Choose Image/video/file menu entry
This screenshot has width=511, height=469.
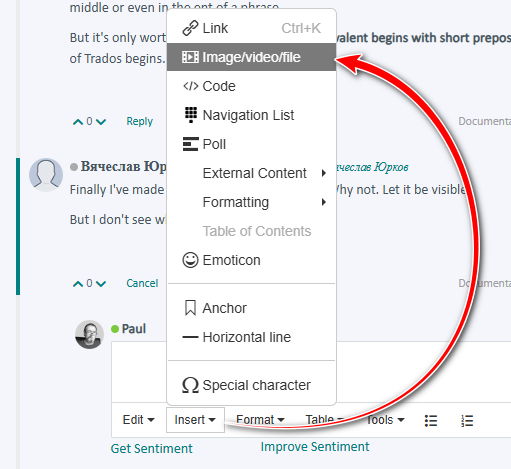coord(251,57)
